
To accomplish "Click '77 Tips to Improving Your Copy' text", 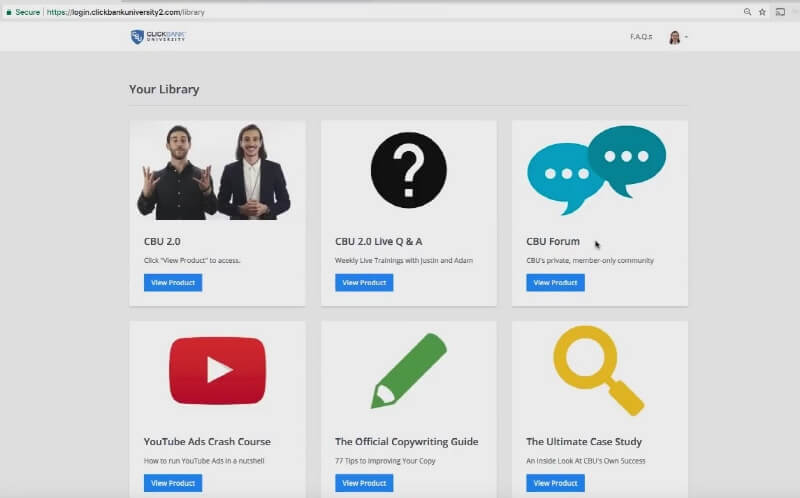I will click(385, 461).
